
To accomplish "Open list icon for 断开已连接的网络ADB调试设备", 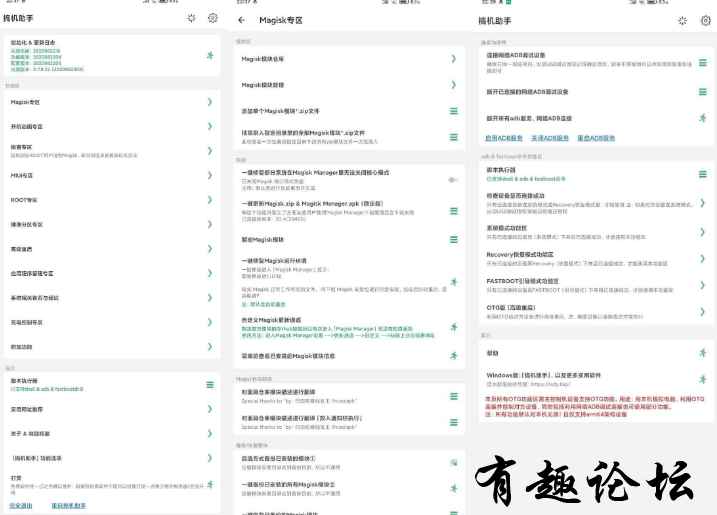I will point(703,92).
